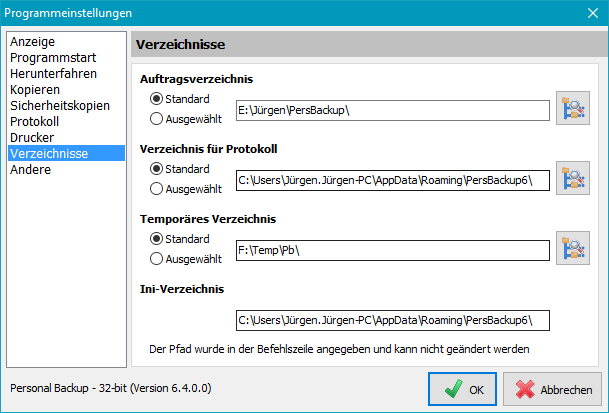609x413 pixels.
Task: Open the Kopieren settings page
Action: 66,89
